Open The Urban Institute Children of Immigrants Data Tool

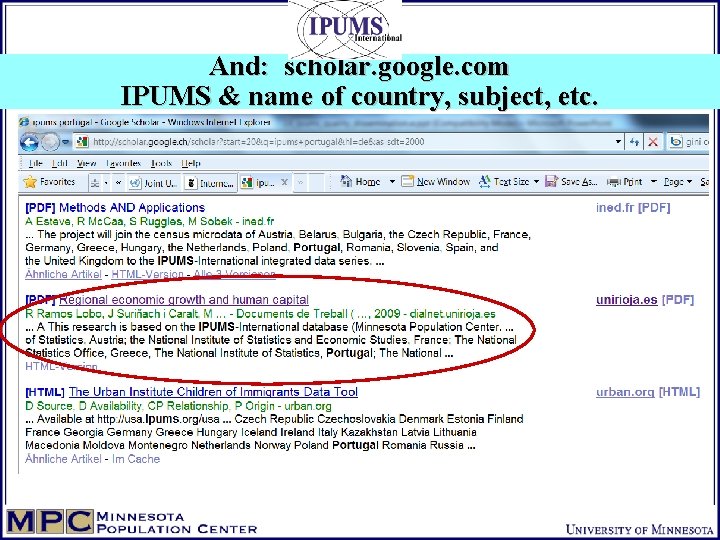[213, 392]
